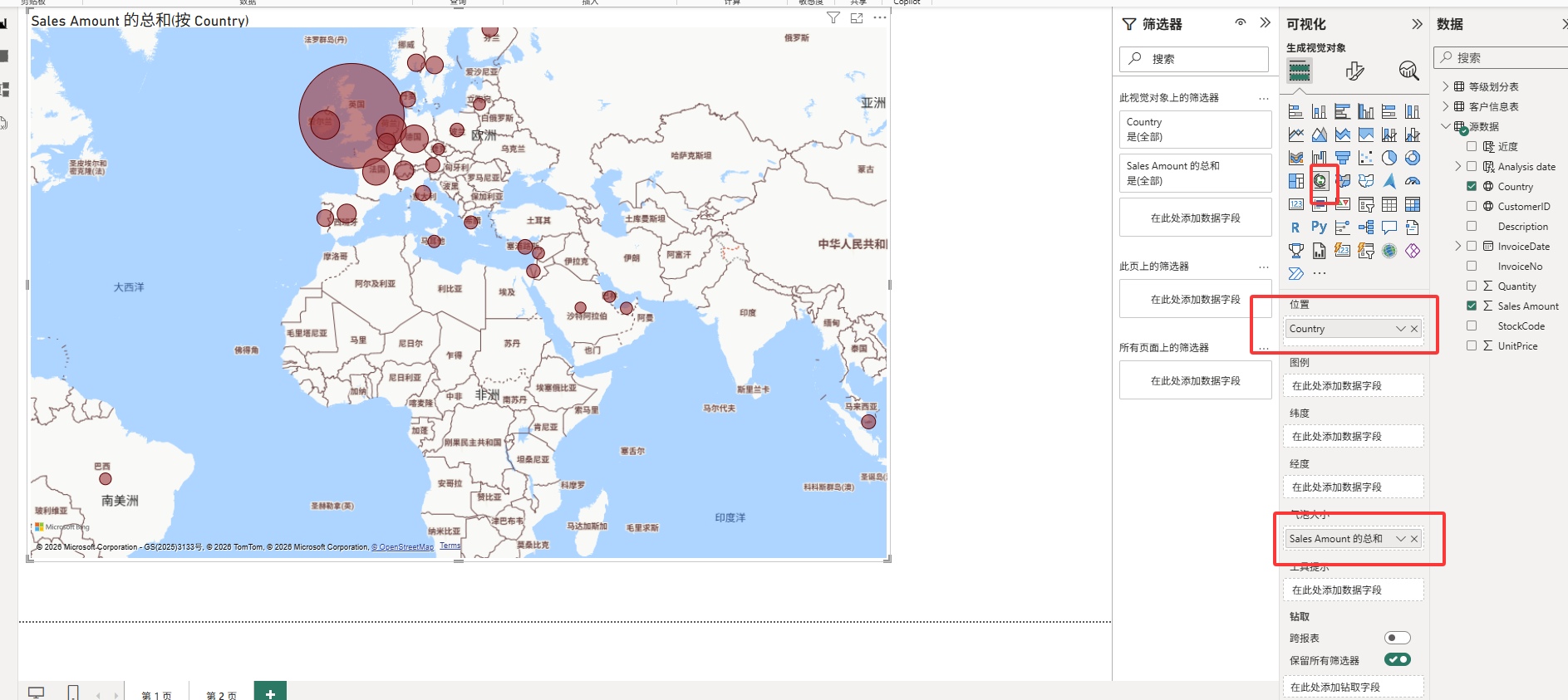Collapse the 筛选器 pane
Screen dimensions: 1568x700
click(x=1265, y=23)
